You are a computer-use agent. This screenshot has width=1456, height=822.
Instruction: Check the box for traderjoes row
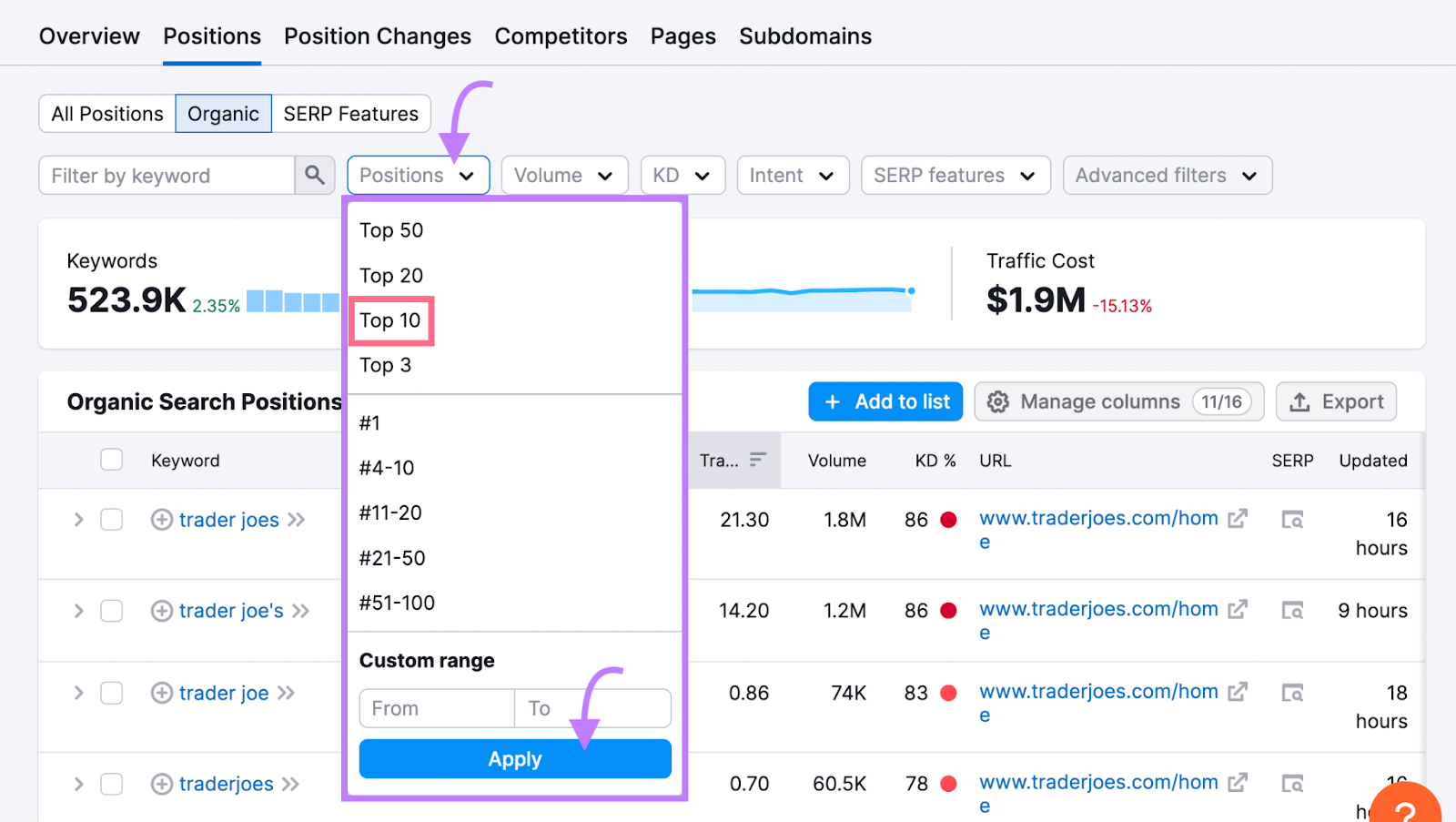(112, 784)
